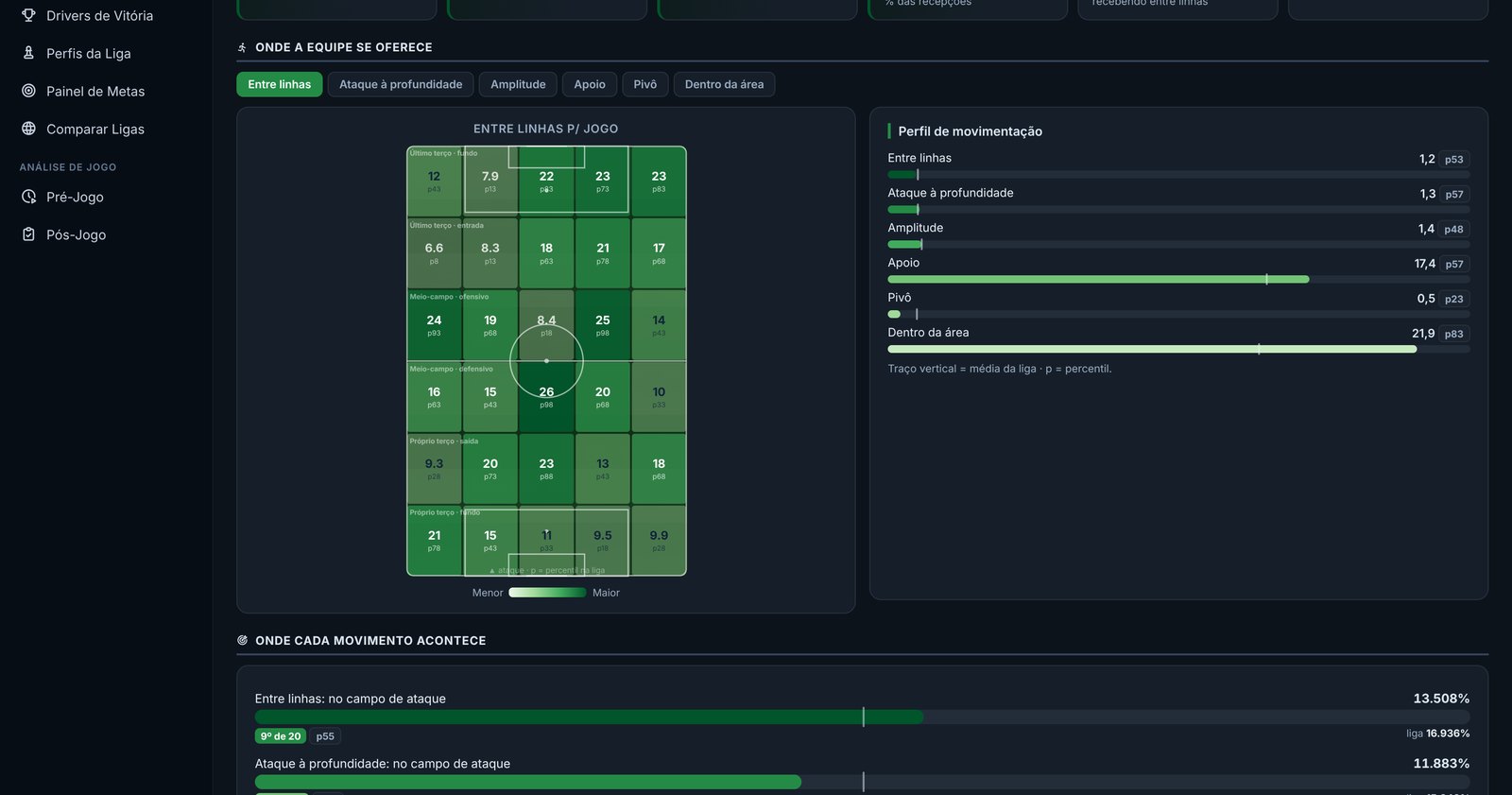Click the heatmap cell showing 6.6
The width and height of the screenshot is (1512, 795).
tap(435, 253)
